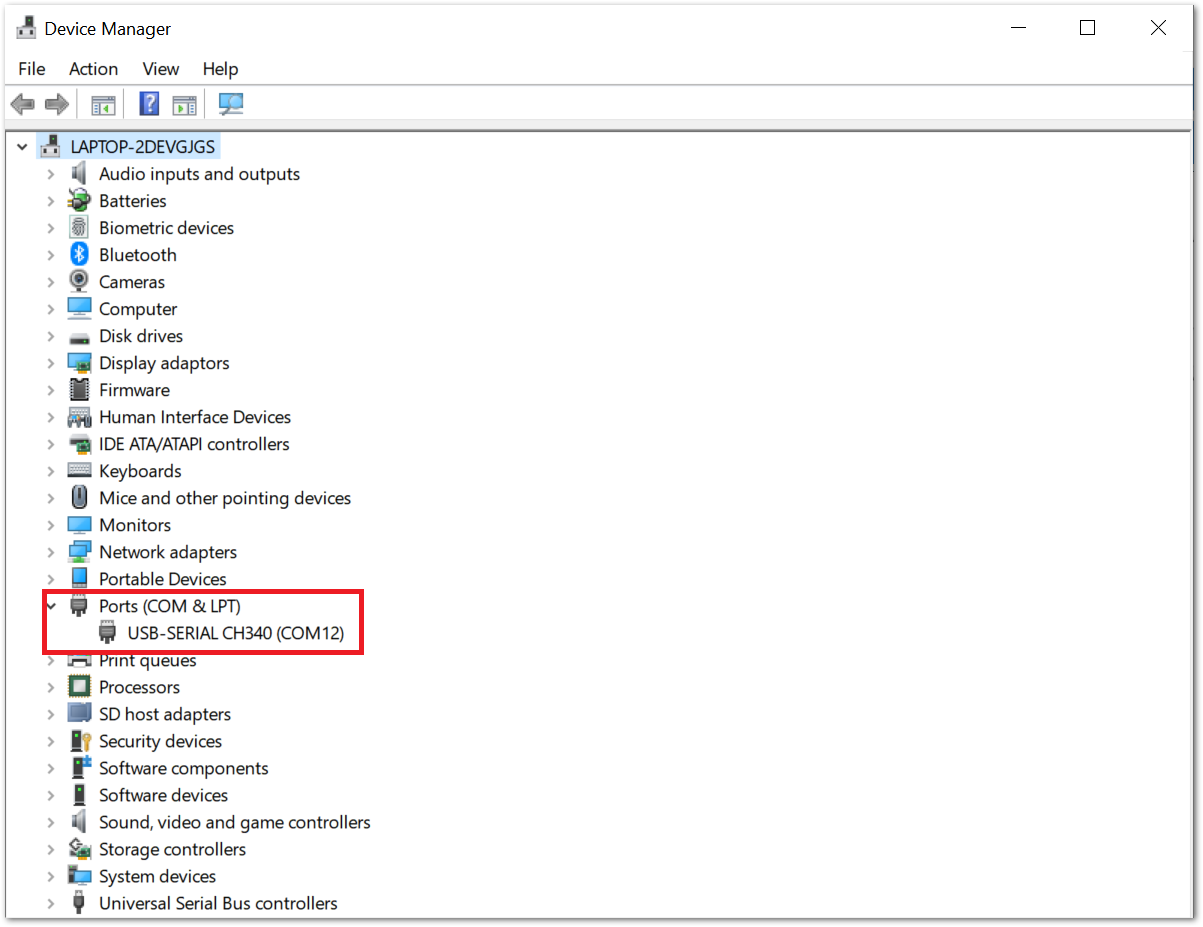Expand the Portable Devices category arrow
Screen dimensions: 1203x927
click(51, 579)
